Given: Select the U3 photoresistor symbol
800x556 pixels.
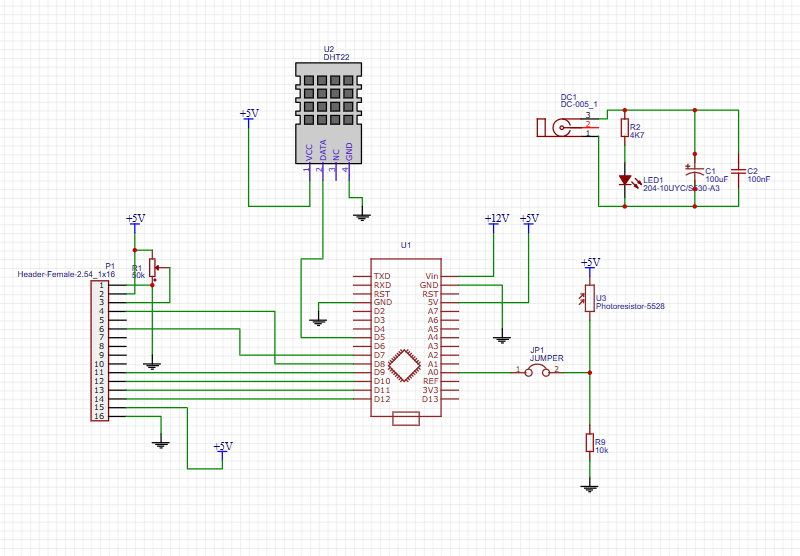Looking at the screenshot, I should 589,298.
